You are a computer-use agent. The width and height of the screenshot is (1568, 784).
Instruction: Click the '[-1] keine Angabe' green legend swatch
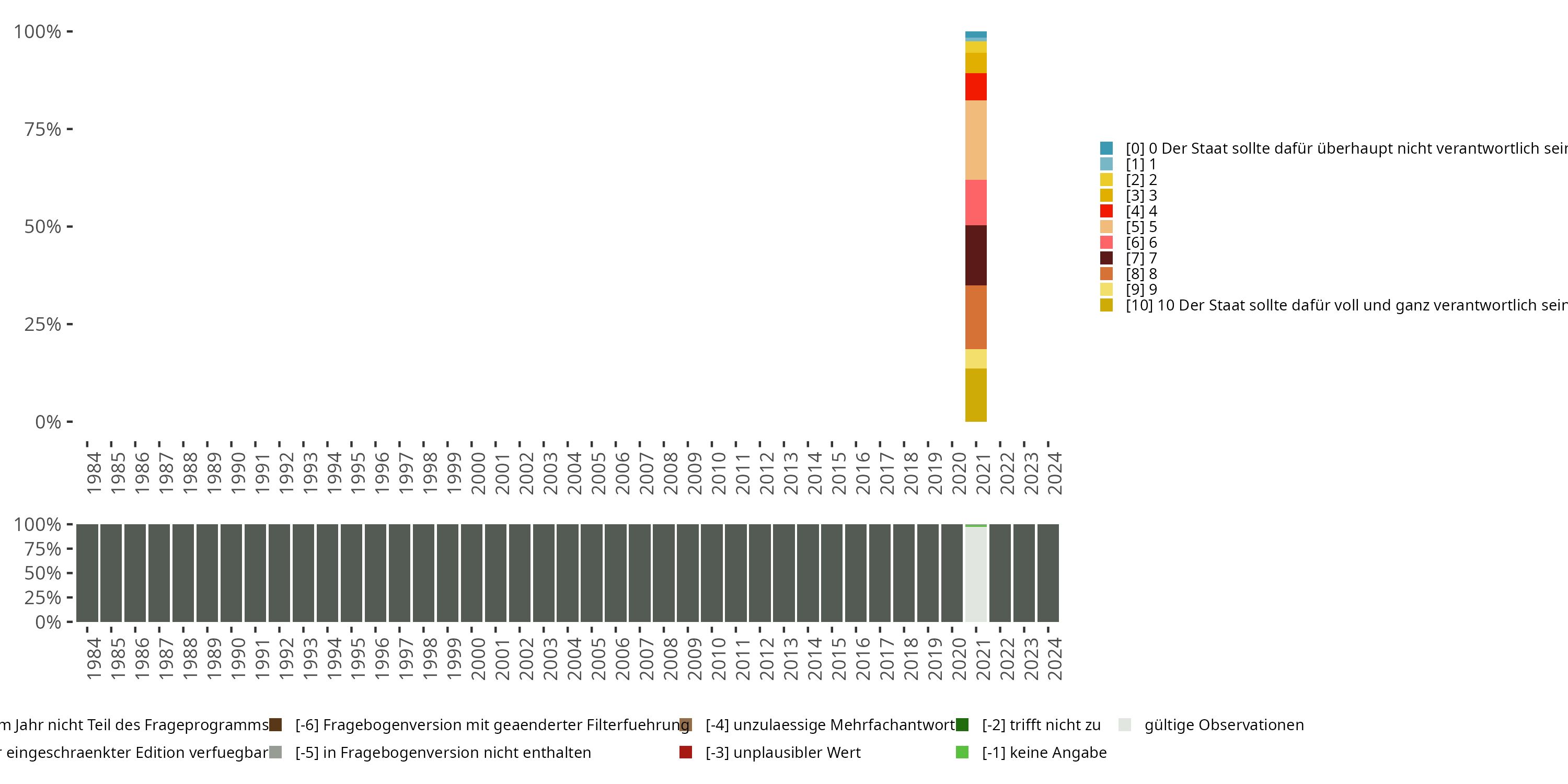point(962,752)
